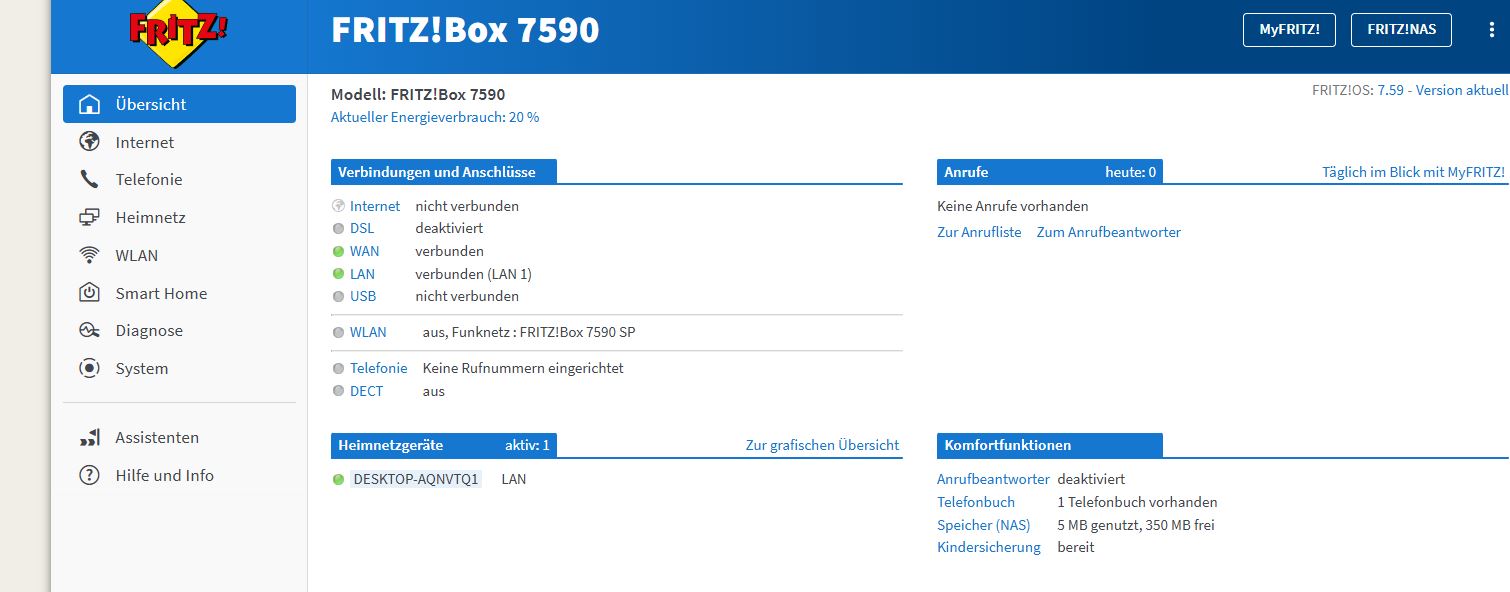Click Aktueller Energieverbrauch: 20 % link
Screen dimensions: 1510x592
435,117
